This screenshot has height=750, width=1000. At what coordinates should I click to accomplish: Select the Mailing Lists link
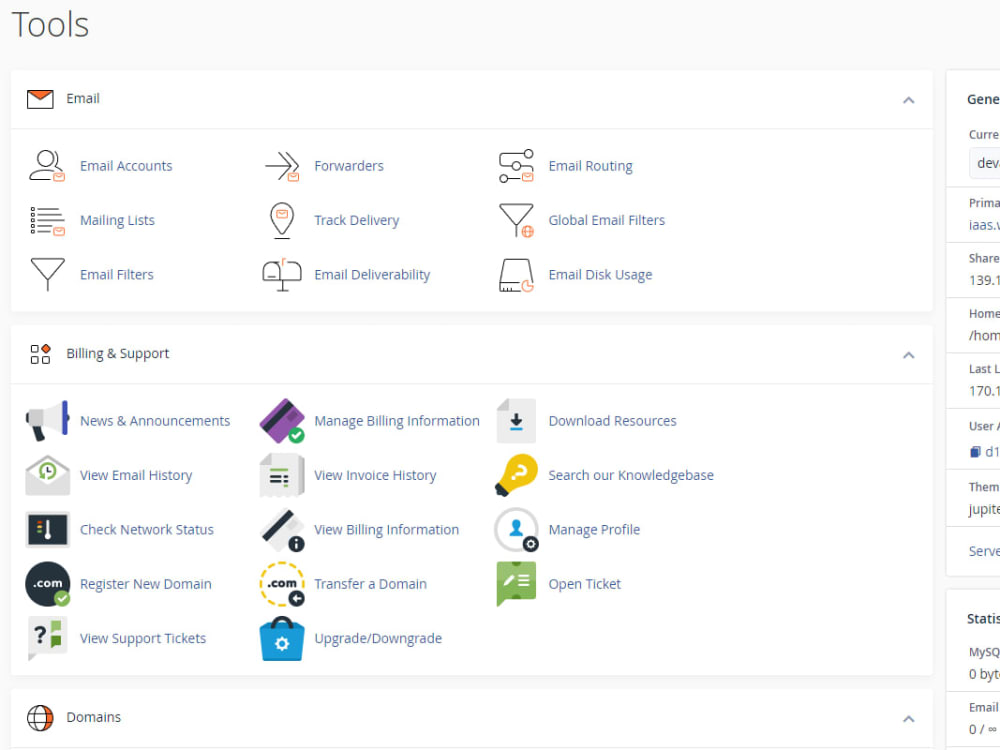(117, 221)
